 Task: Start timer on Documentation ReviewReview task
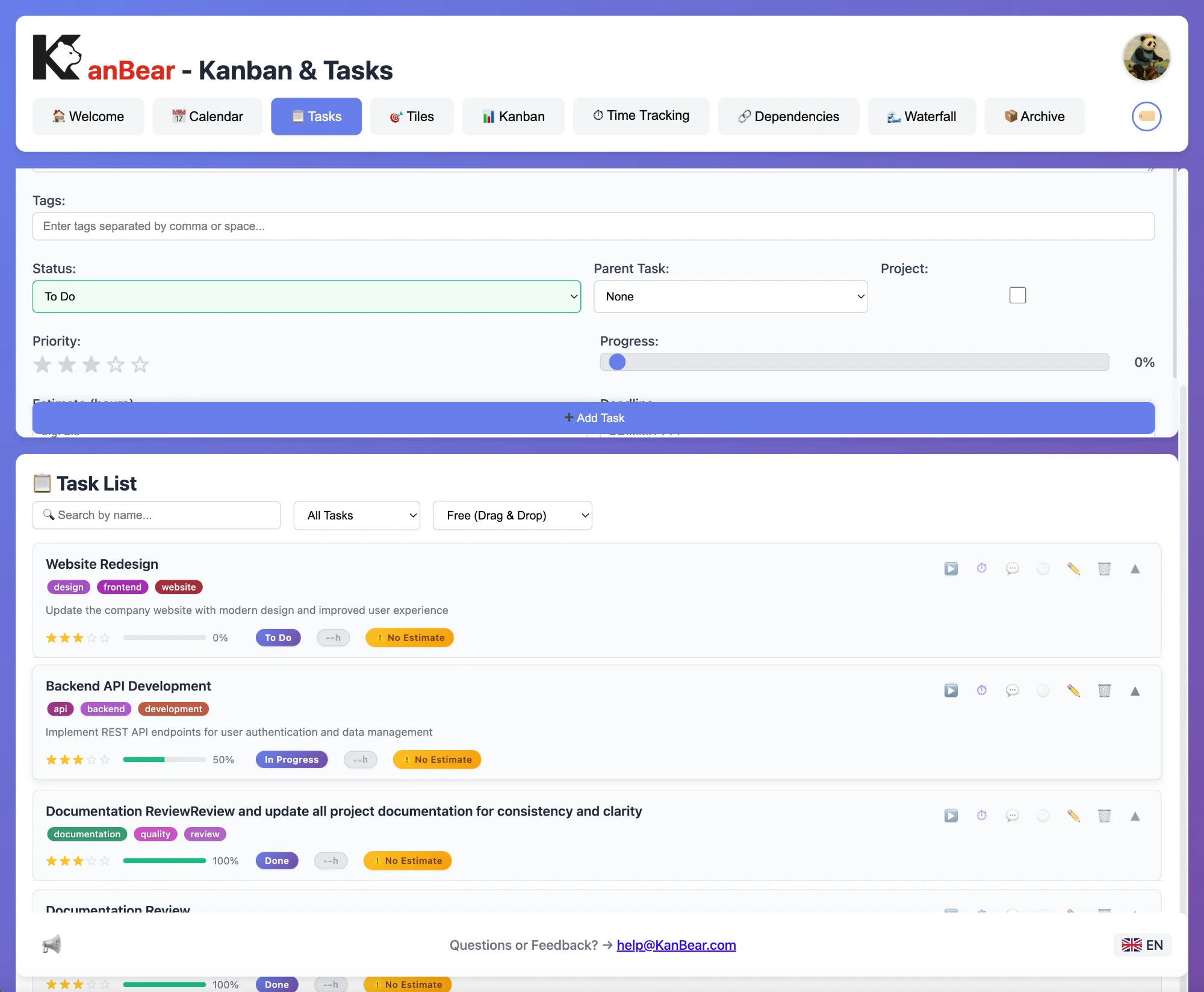tap(951, 816)
